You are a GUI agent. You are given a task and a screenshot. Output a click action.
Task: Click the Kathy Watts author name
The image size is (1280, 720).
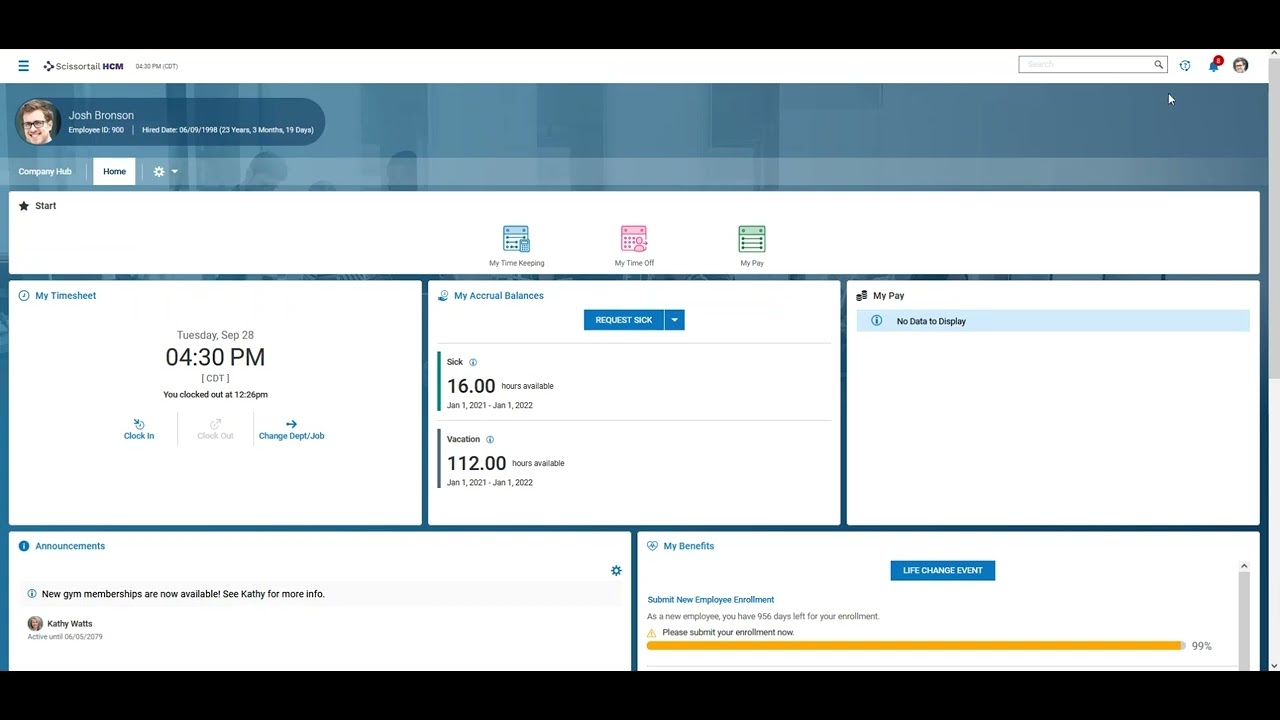70,624
